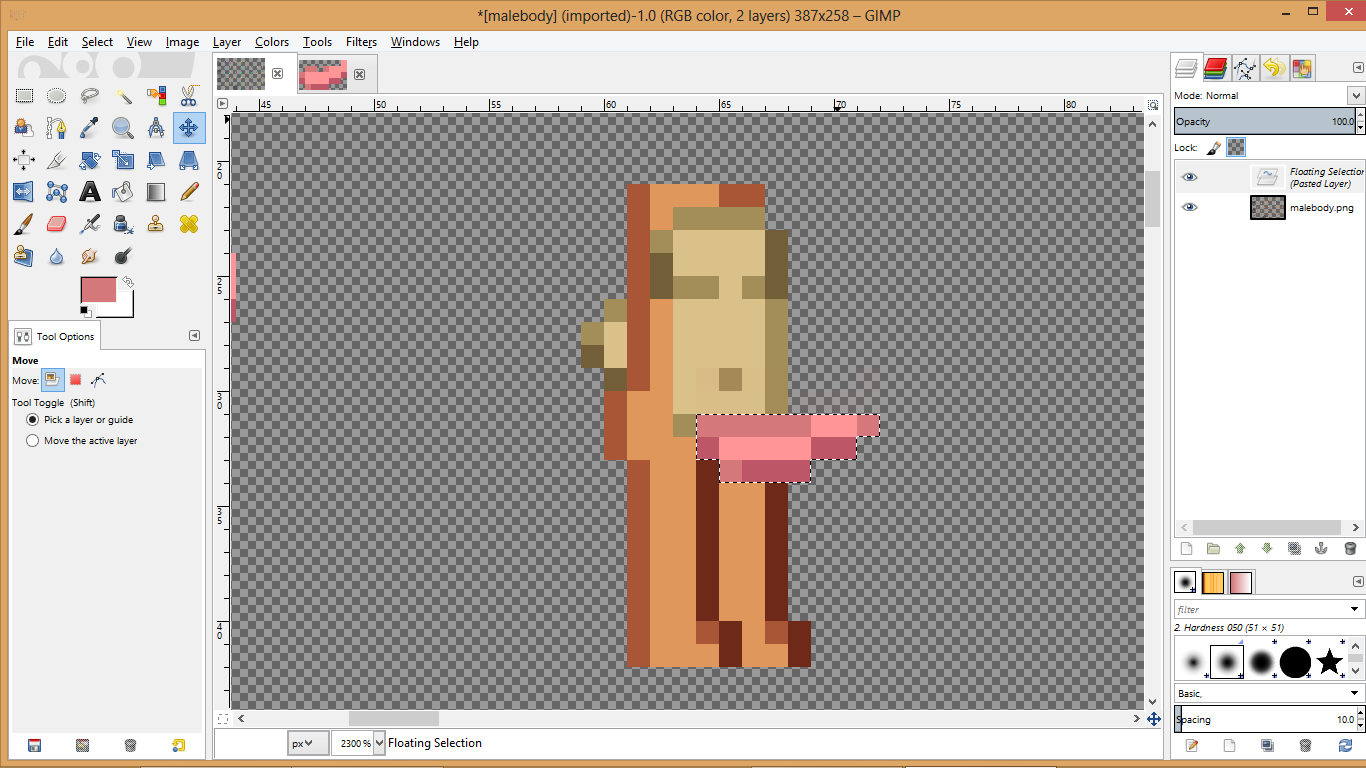Click the malebody.png layer name
The height and width of the screenshot is (768, 1366).
pyautogui.click(x=1321, y=208)
